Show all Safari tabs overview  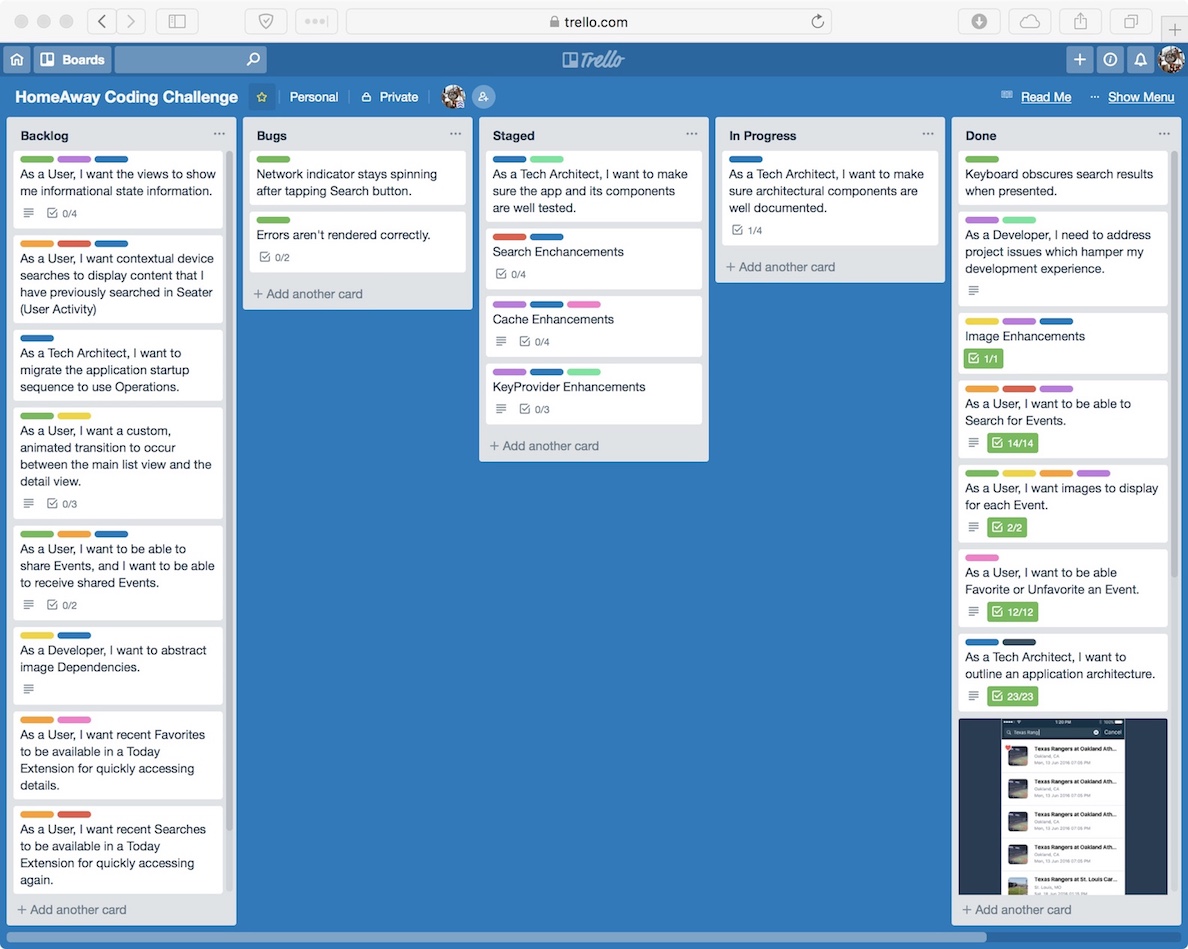1130,21
